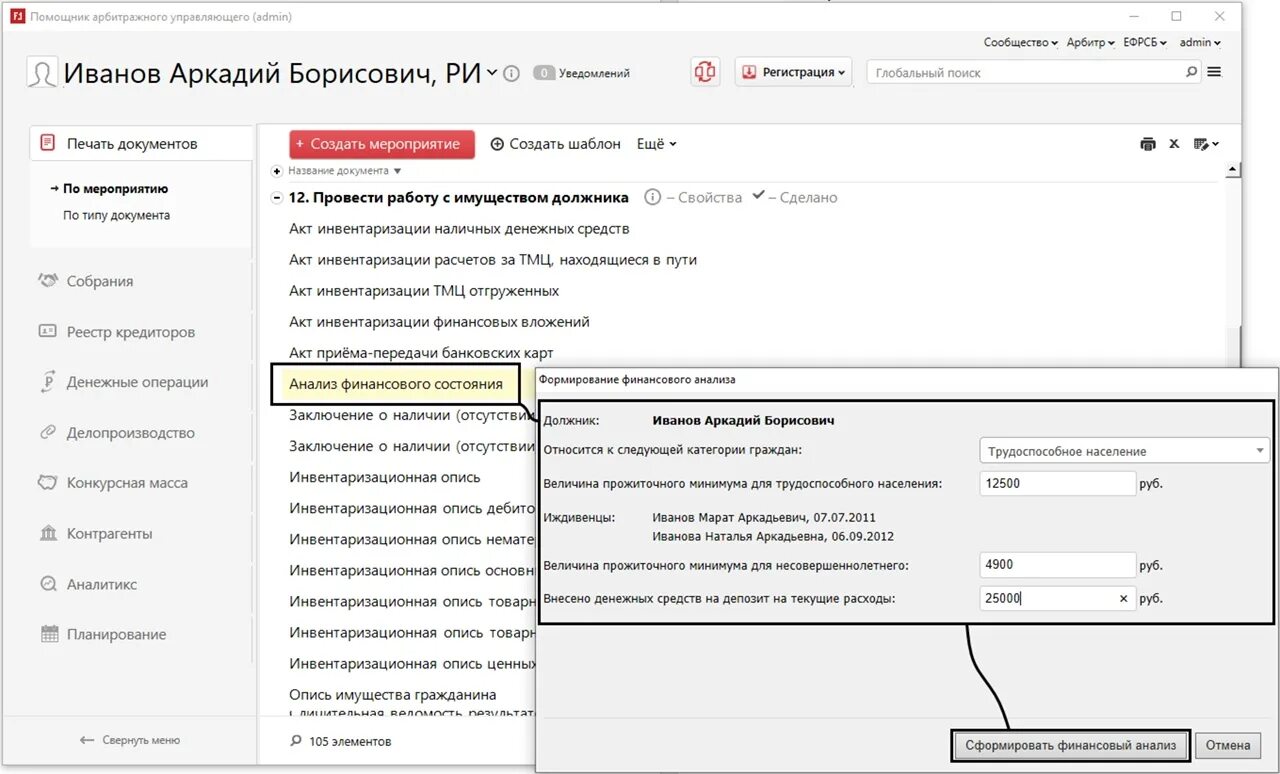Sort by Название документа column header

coord(344,171)
